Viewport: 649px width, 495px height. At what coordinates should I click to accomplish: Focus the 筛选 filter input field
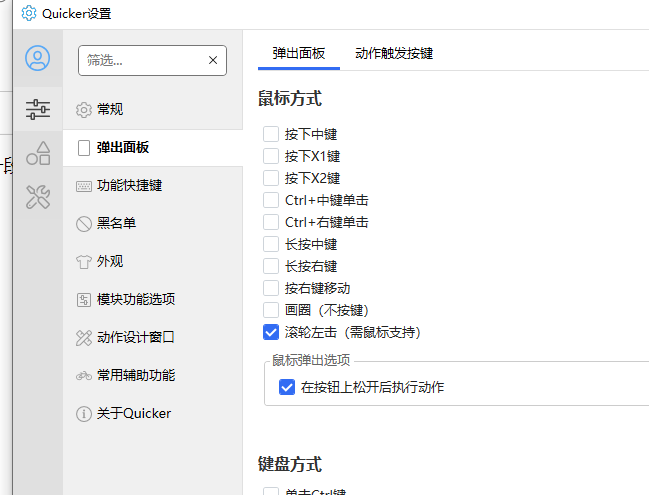click(x=152, y=60)
